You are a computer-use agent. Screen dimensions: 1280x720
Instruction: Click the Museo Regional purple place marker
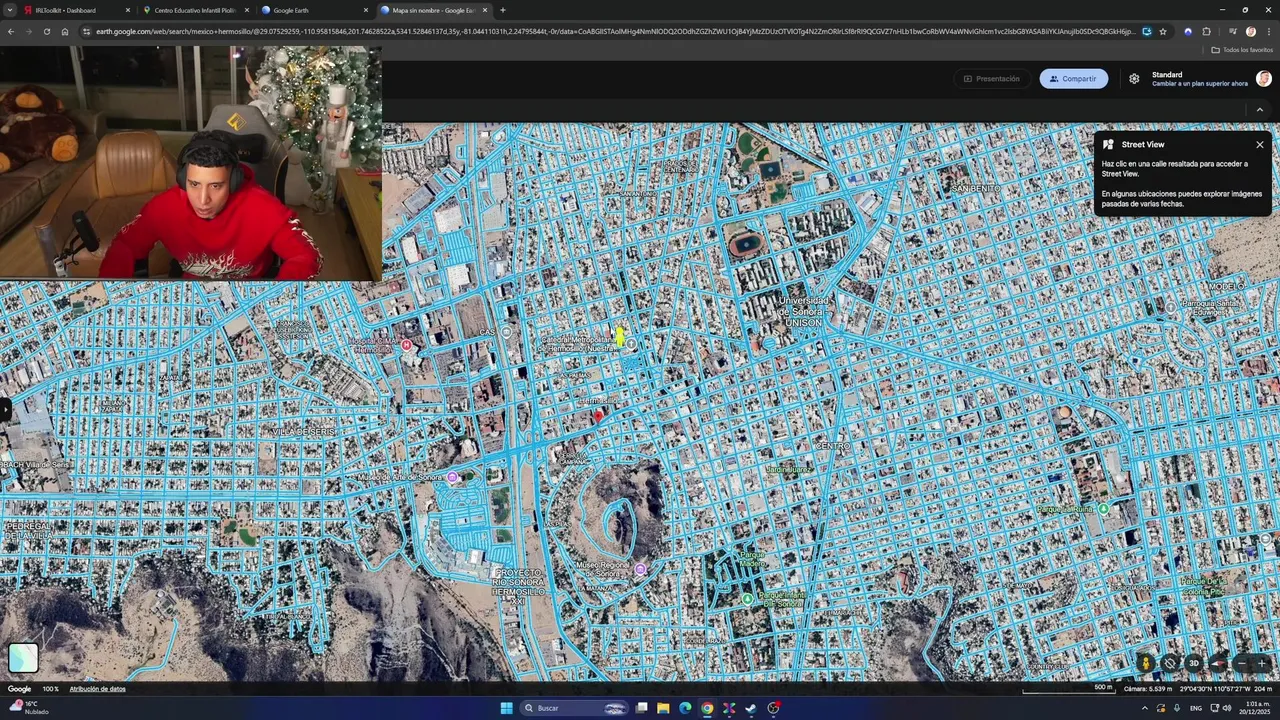coord(640,569)
